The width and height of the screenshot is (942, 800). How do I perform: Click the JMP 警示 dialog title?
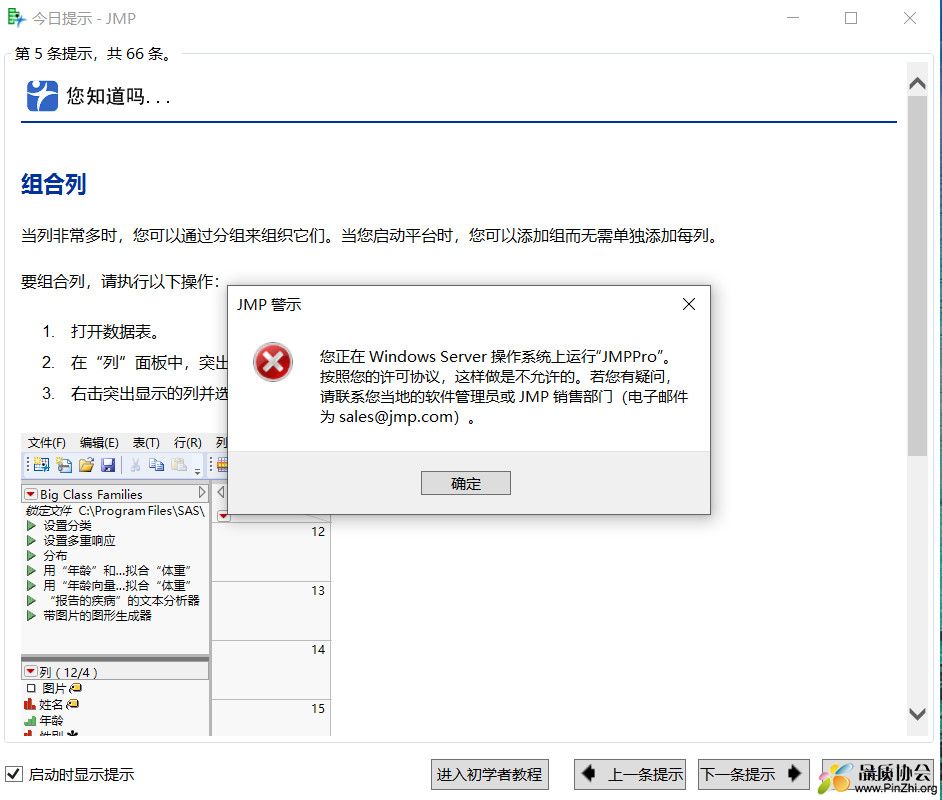tap(269, 305)
